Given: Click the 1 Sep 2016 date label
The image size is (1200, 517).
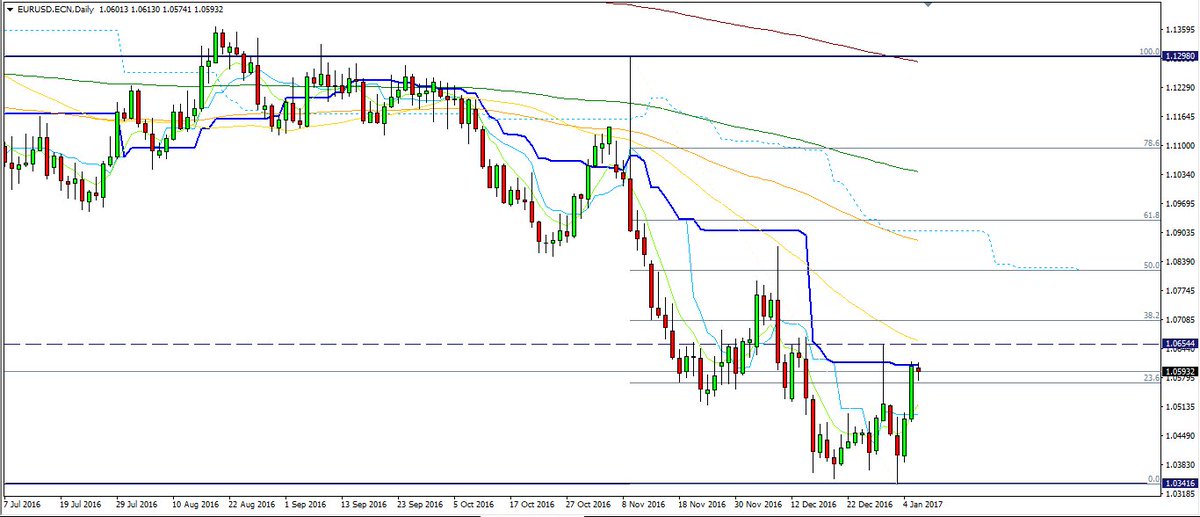Looking at the screenshot, I should coord(305,506).
